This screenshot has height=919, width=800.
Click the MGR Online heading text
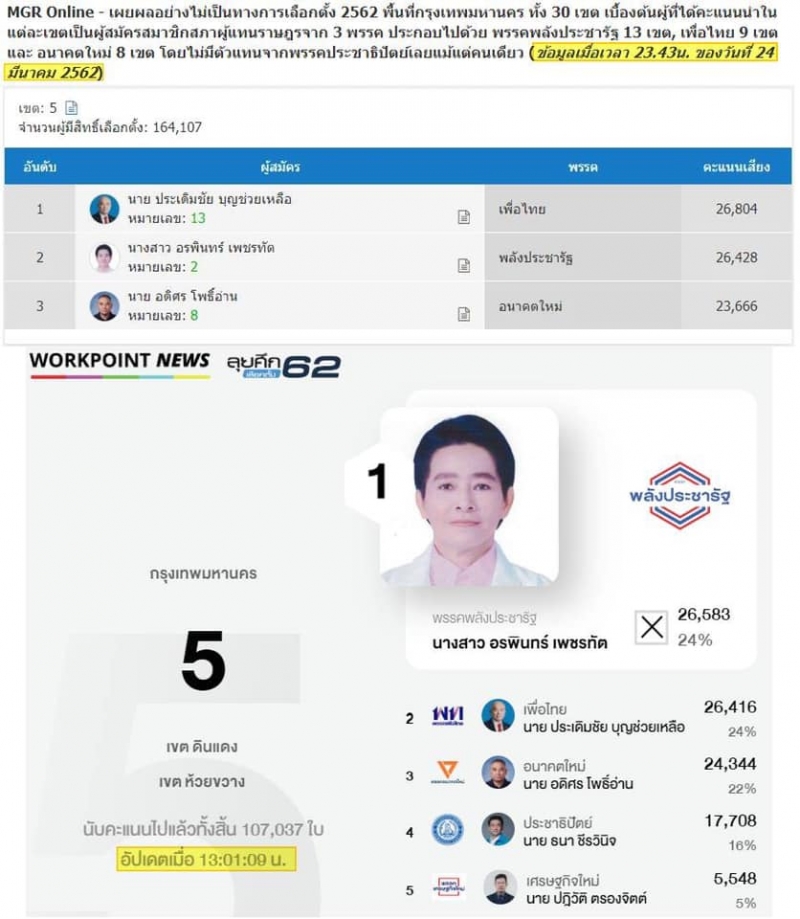click(50, 12)
